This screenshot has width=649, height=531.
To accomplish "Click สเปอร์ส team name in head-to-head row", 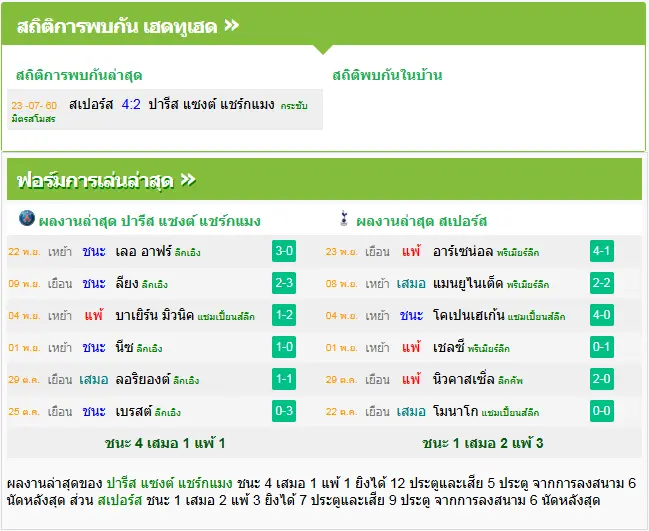I will (91, 104).
